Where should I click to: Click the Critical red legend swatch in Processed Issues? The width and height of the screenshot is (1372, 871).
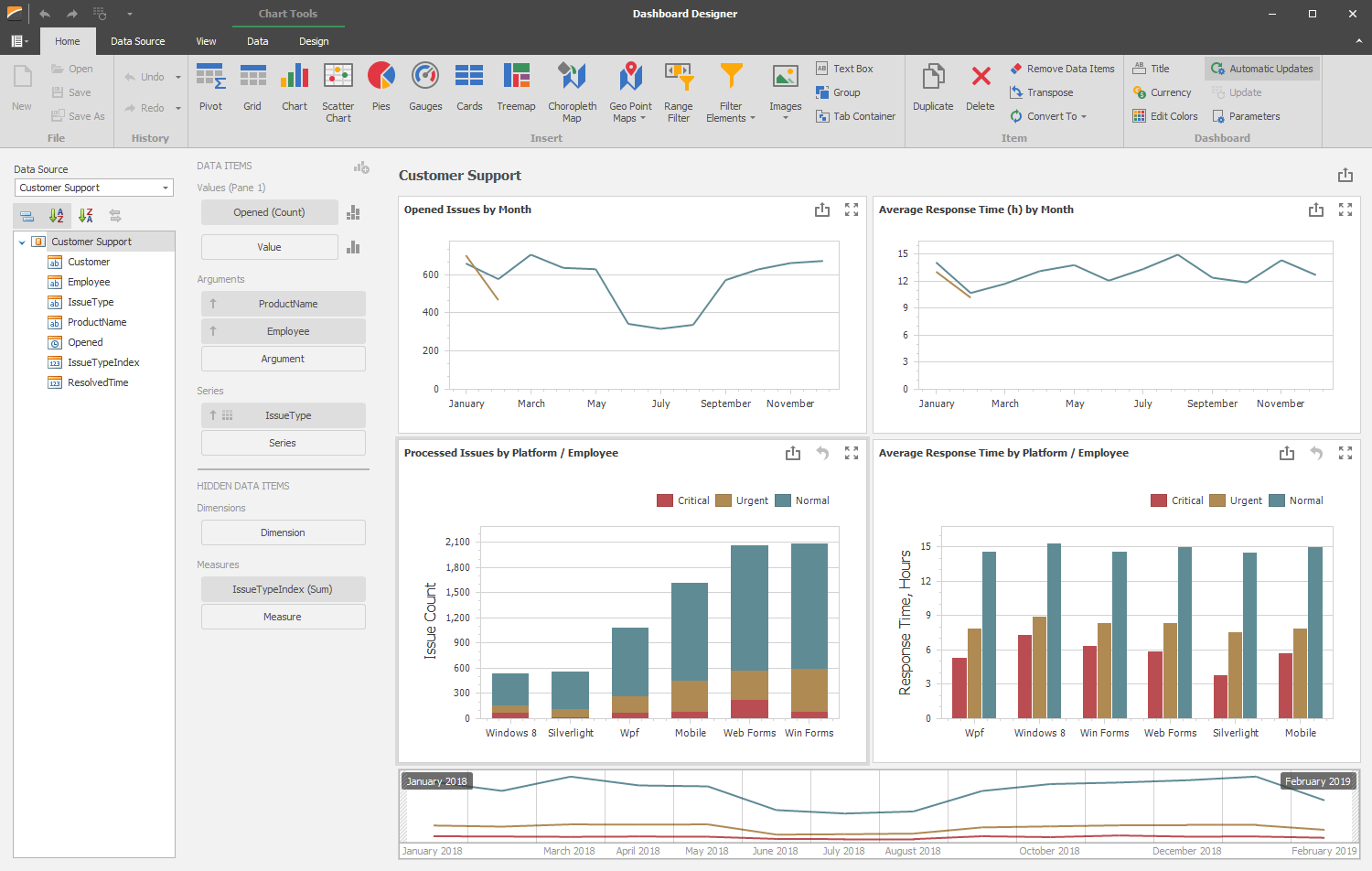665,500
